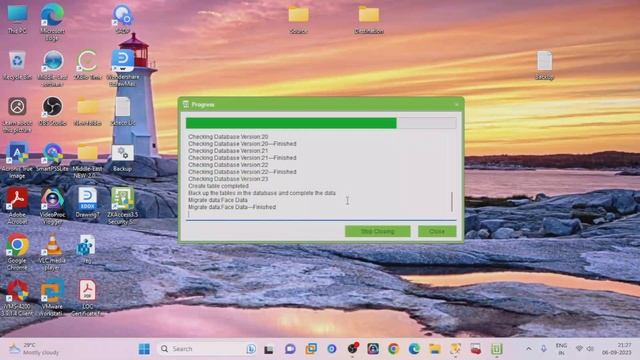Select Microsoft Edge desktop shortcut

[x=52, y=22]
